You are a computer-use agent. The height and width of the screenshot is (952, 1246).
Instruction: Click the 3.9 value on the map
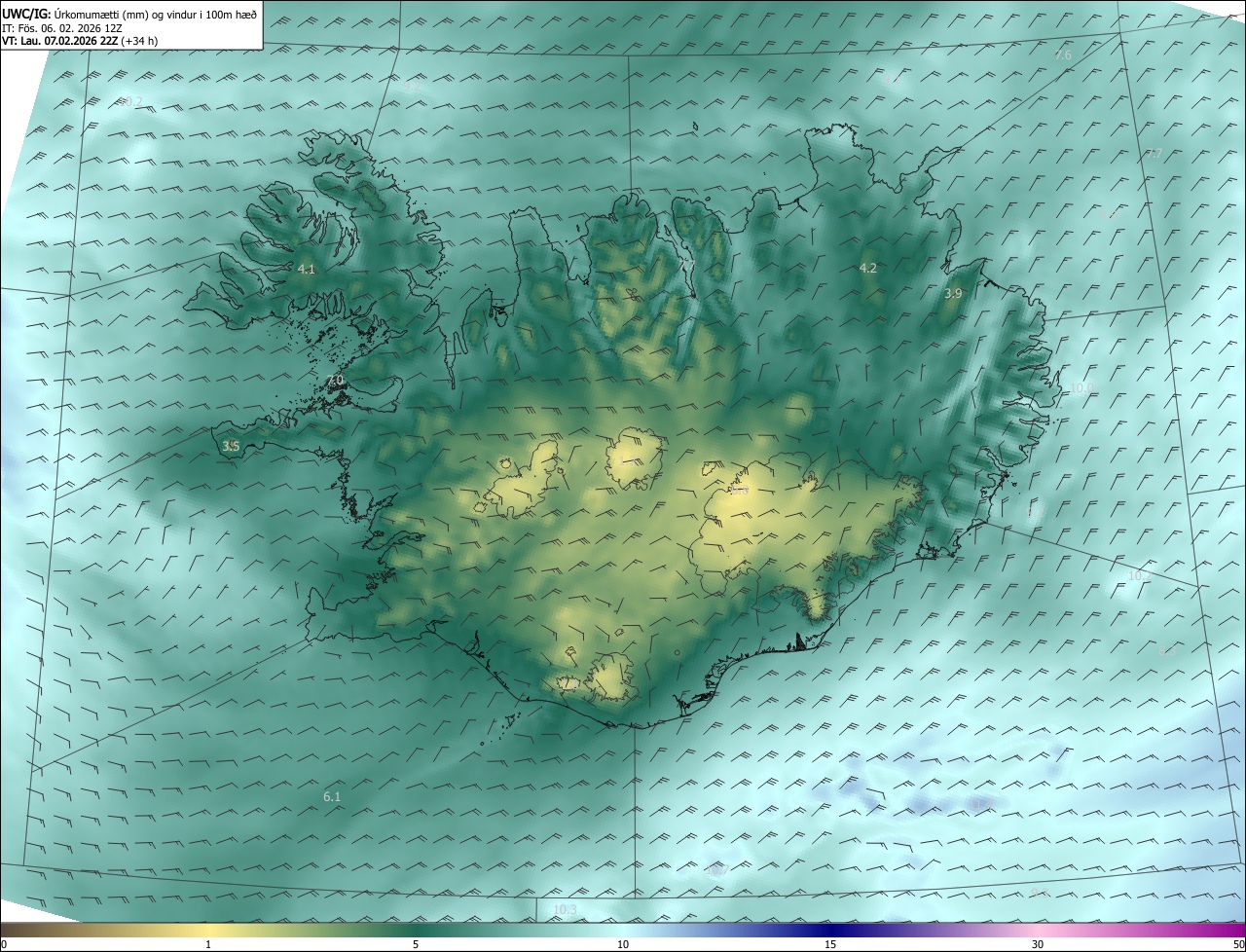pos(953,293)
